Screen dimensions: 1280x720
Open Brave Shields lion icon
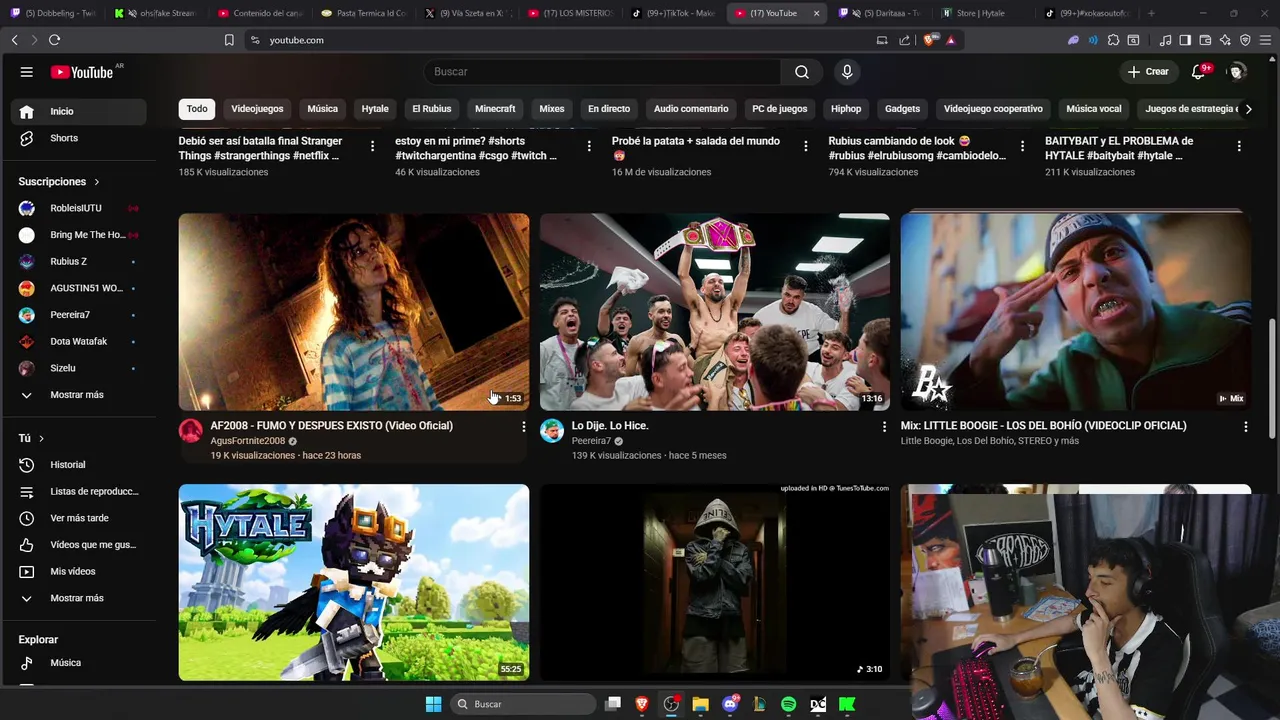(929, 40)
